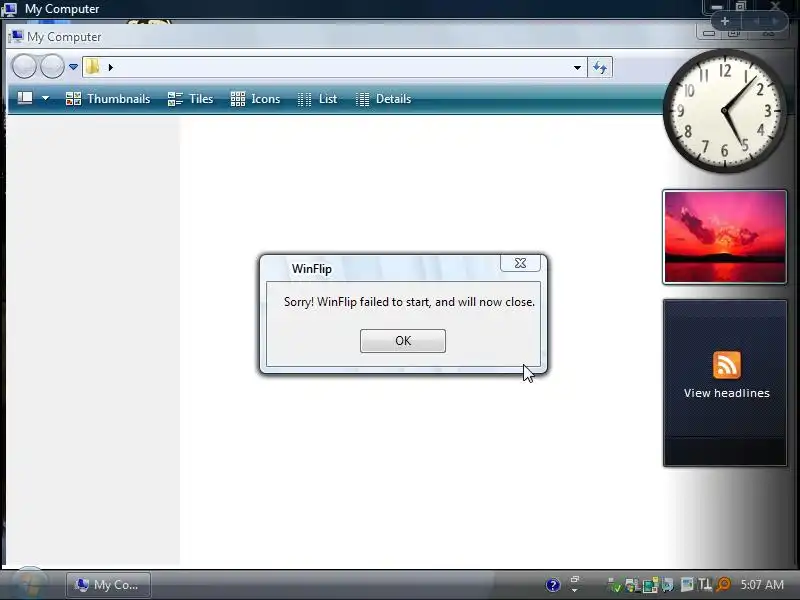
Task: Click the orange RSS feed icon
Action: (727, 365)
